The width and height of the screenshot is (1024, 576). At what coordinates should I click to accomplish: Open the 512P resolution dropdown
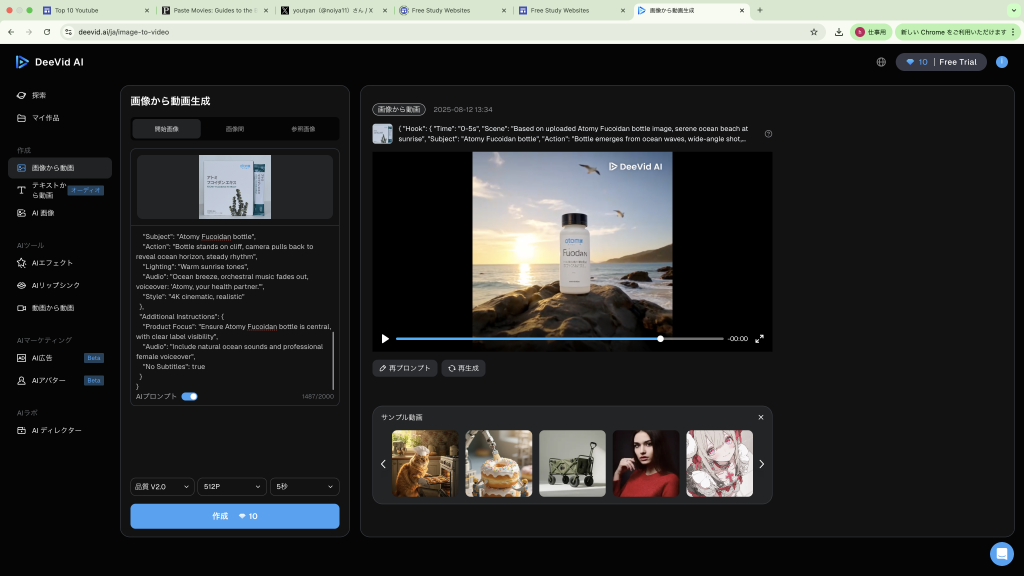click(234, 487)
